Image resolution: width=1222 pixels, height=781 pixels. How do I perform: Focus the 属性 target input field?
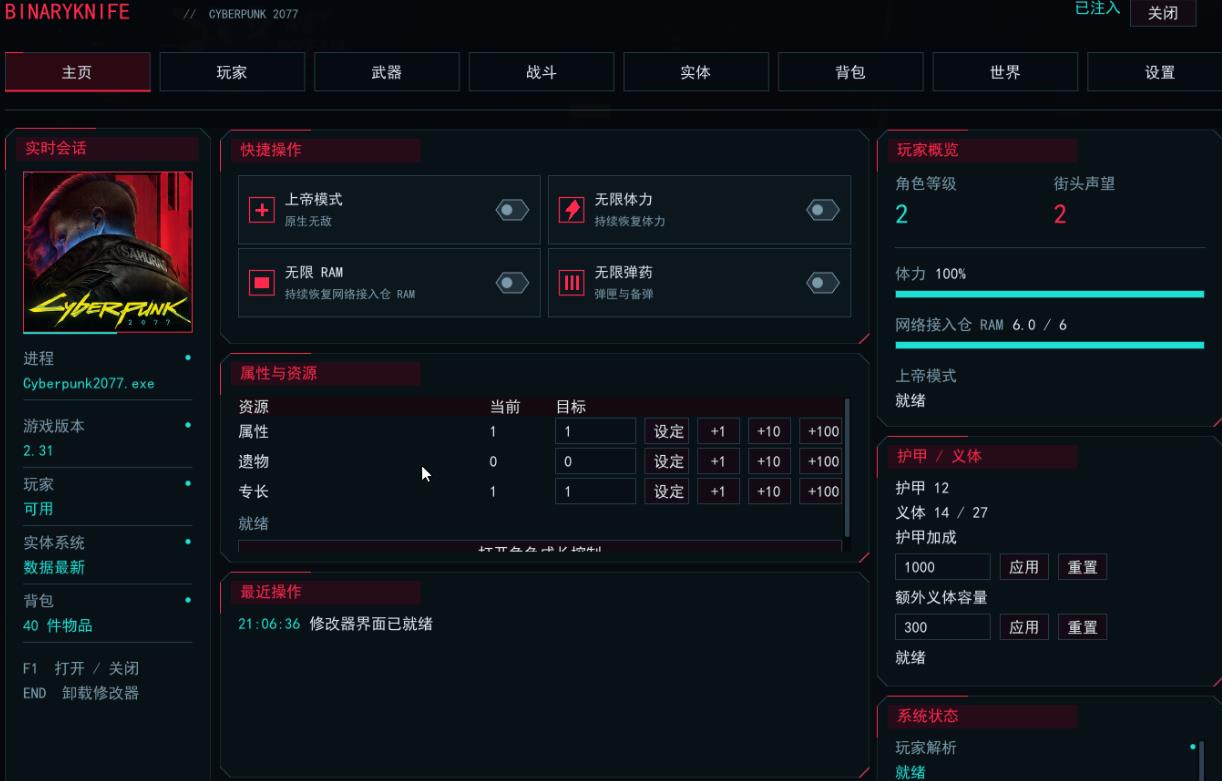tap(596, 431)
